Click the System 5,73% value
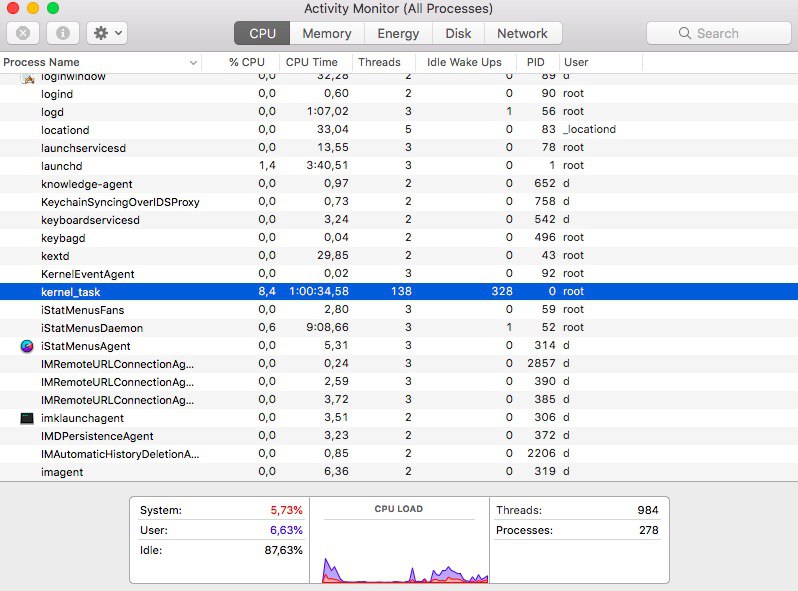This screenshot has width=798, height=591. point(286,510)
